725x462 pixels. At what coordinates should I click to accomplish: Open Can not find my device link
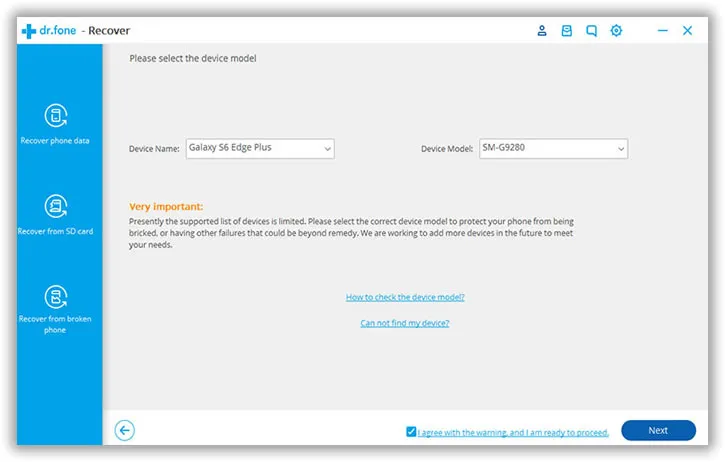(x=405, y=323)
